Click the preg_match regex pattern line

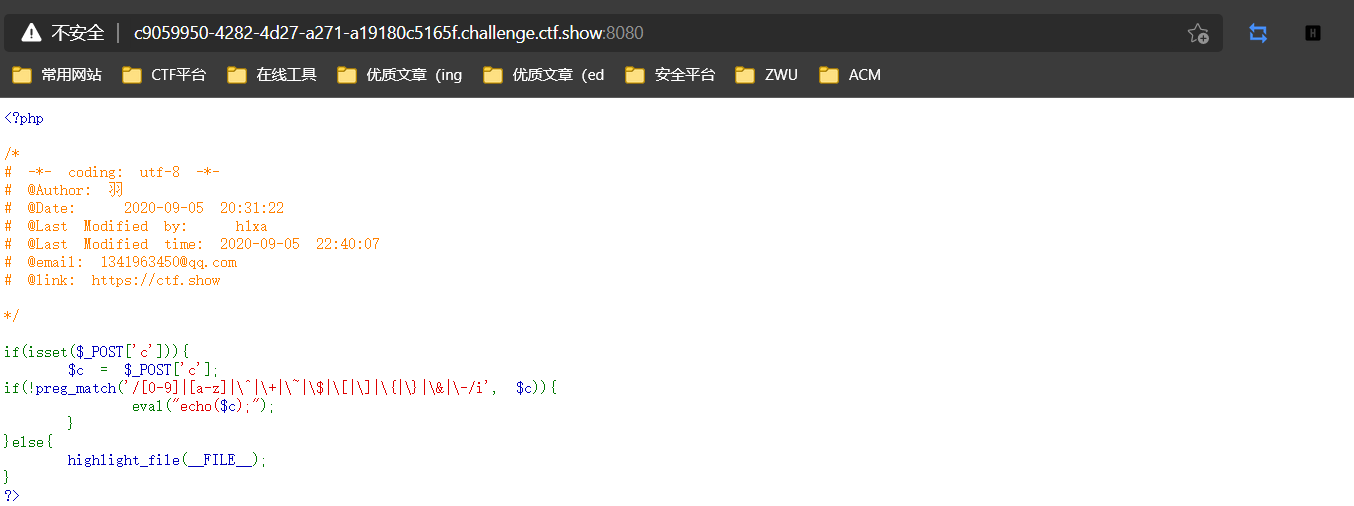(x=280, y=388)
